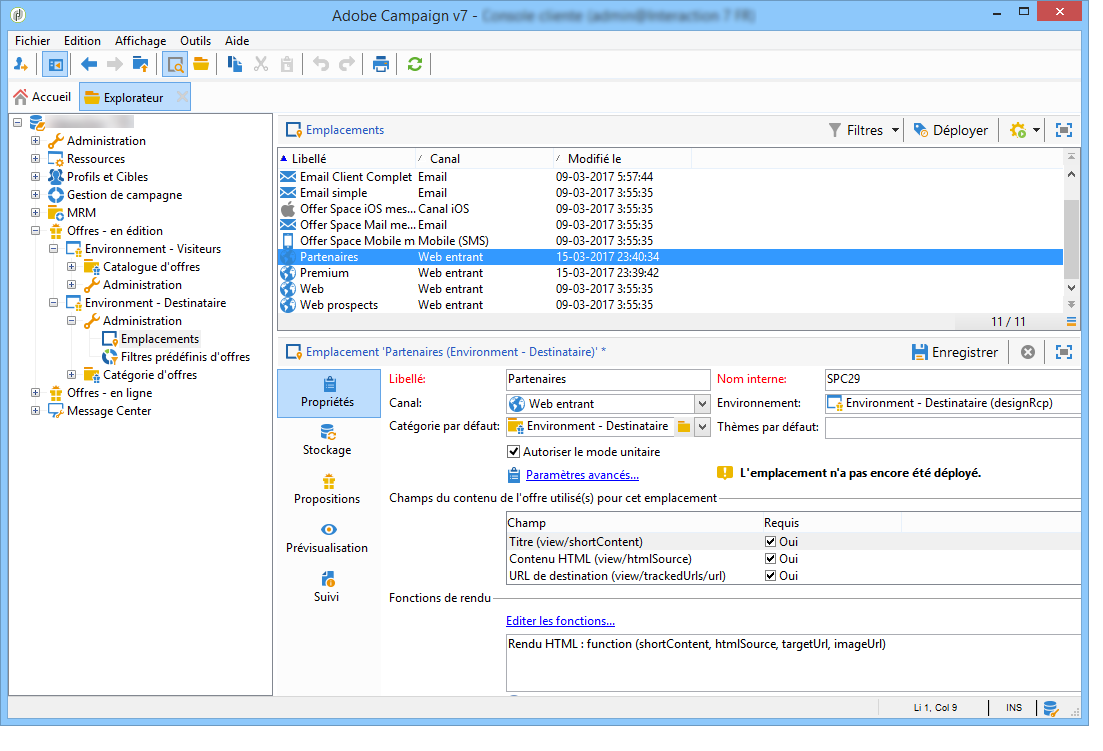Expand the Offres - en ligne node
Screen dimensions: 1103x751
click(35, 393)
